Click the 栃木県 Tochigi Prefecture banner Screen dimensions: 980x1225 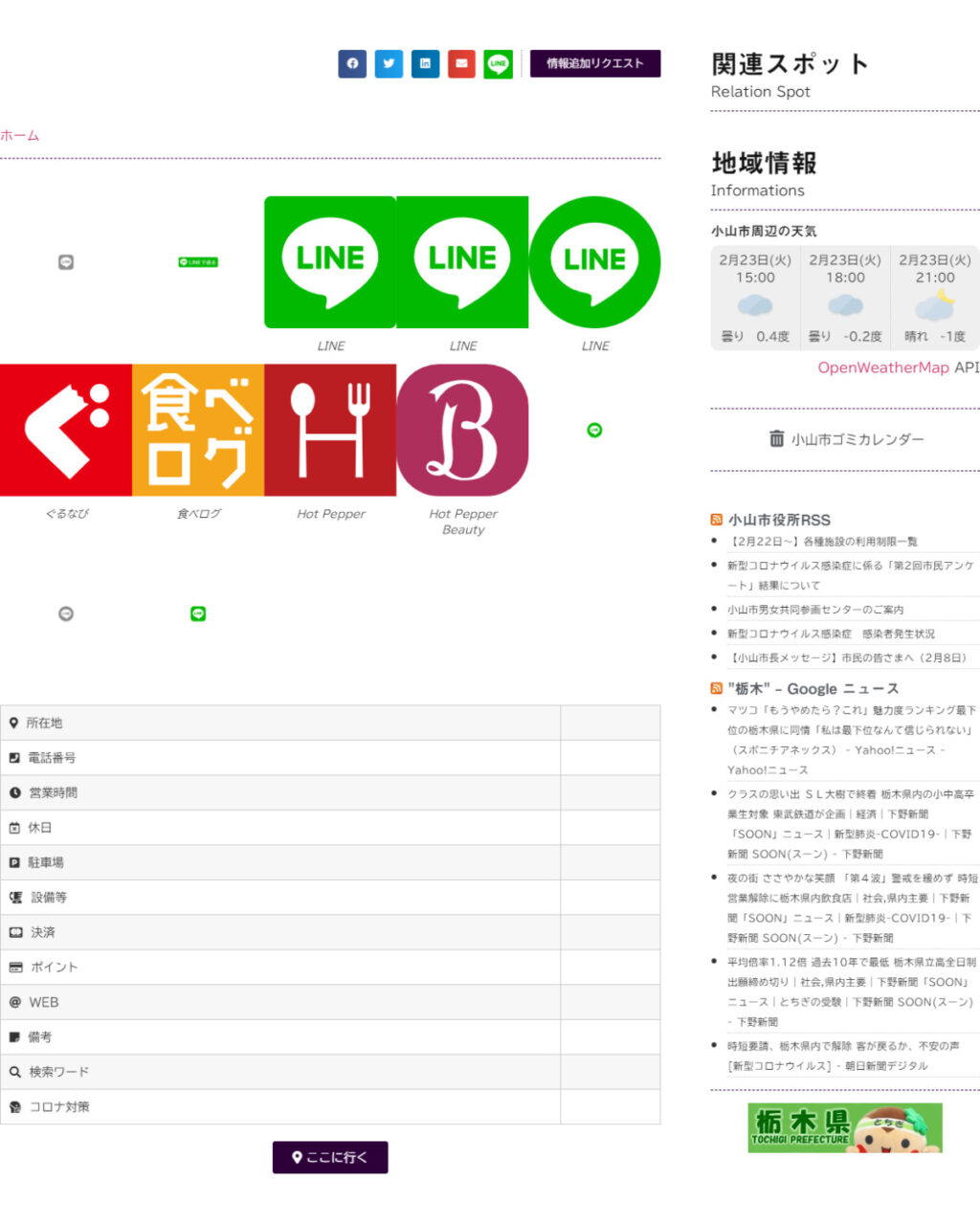845,1127
